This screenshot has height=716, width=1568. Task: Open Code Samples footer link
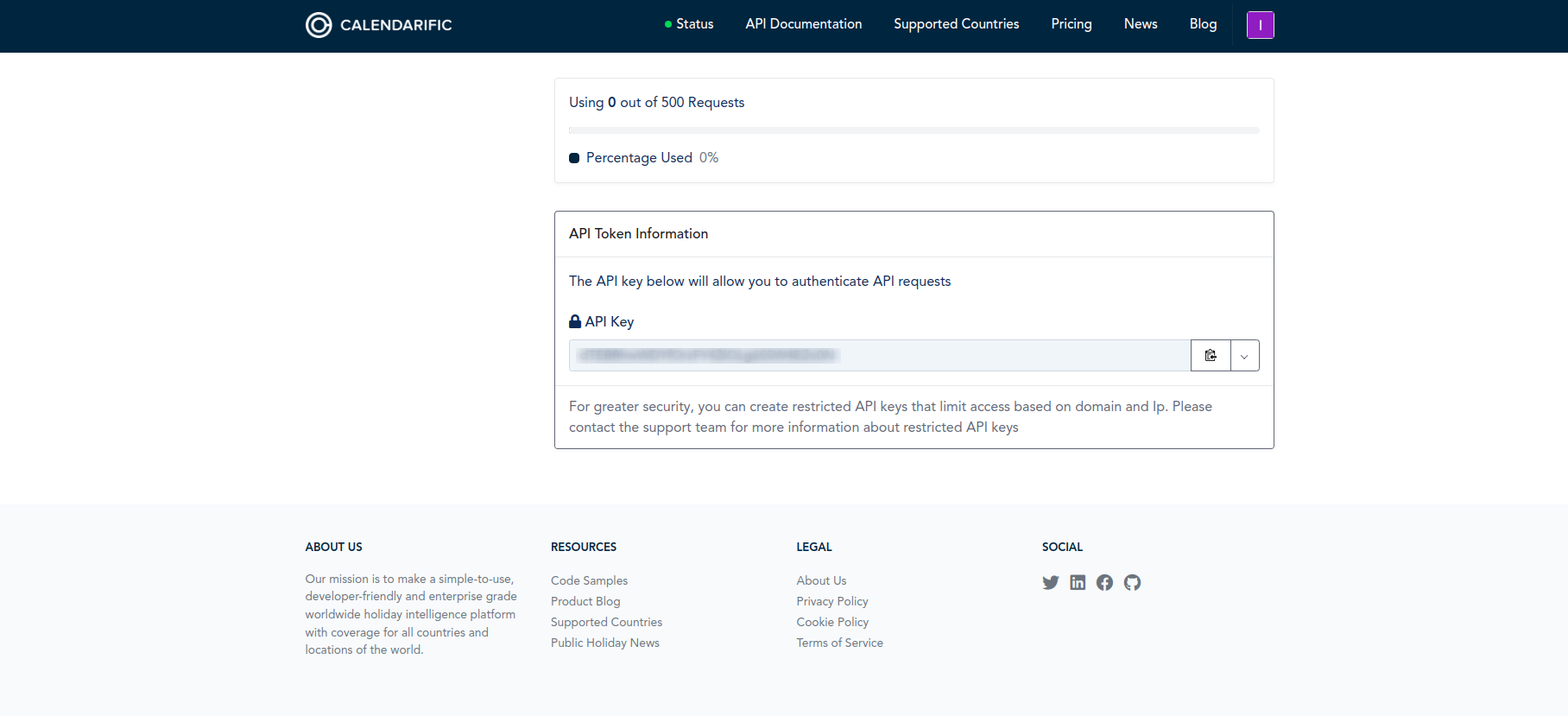(x=589, y=580)
